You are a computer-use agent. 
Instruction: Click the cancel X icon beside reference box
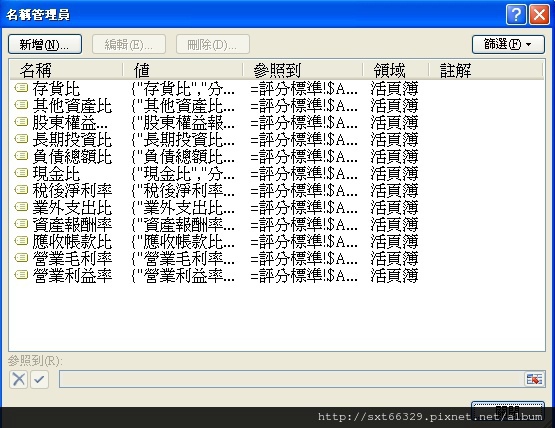point(18,379)
